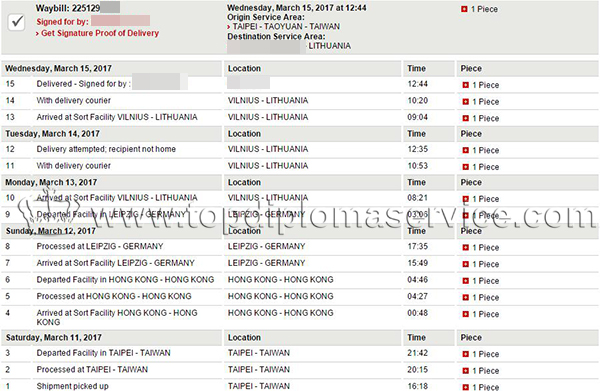Click TAIPEI - TAIWAN location in 20:15 row
Viewport: 600px width, 391px height.
point(259,370)
